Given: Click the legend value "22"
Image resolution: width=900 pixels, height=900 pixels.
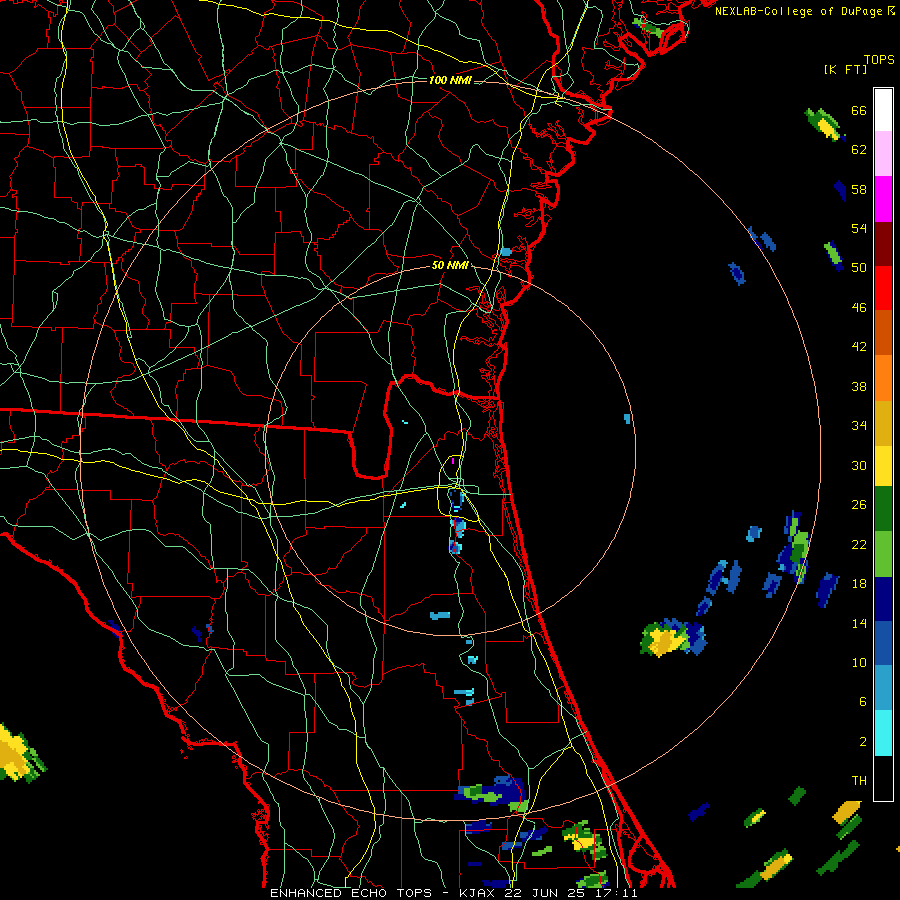Looking at the screenshot, I should (x=859, y=544).
